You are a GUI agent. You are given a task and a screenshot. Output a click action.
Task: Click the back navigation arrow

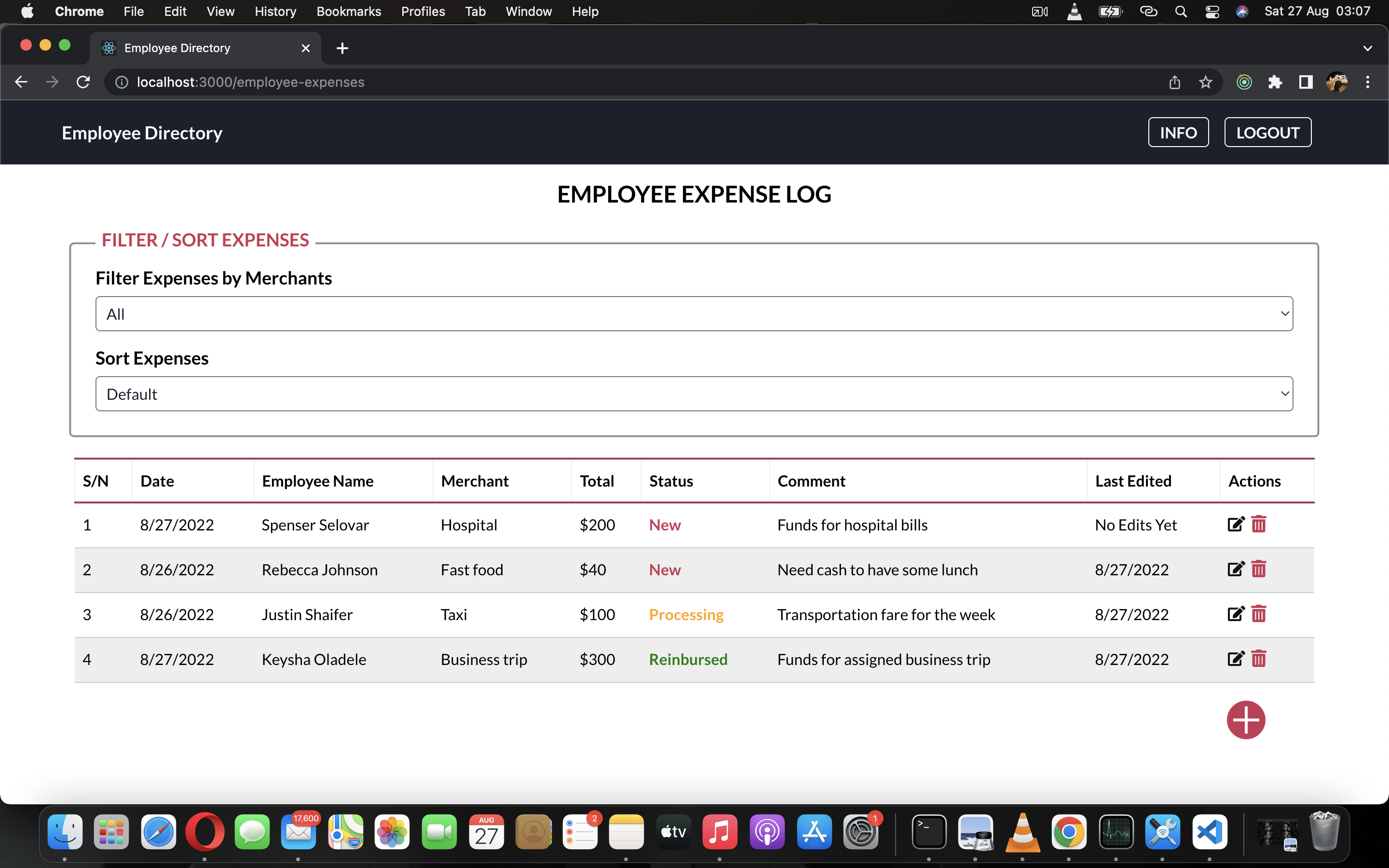21,81
